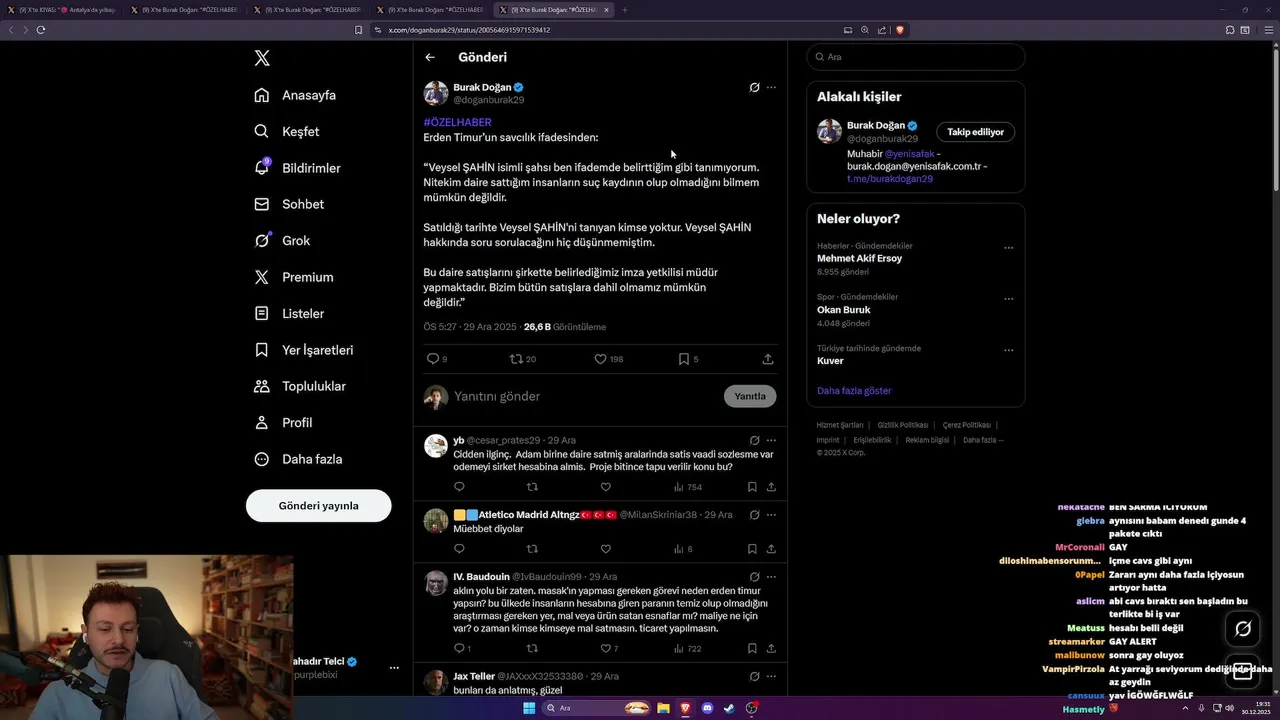This screenshot has height=720, width=1280.
Task: Like yb's reply
Action: pyautogui.click(x=605, y=487)
